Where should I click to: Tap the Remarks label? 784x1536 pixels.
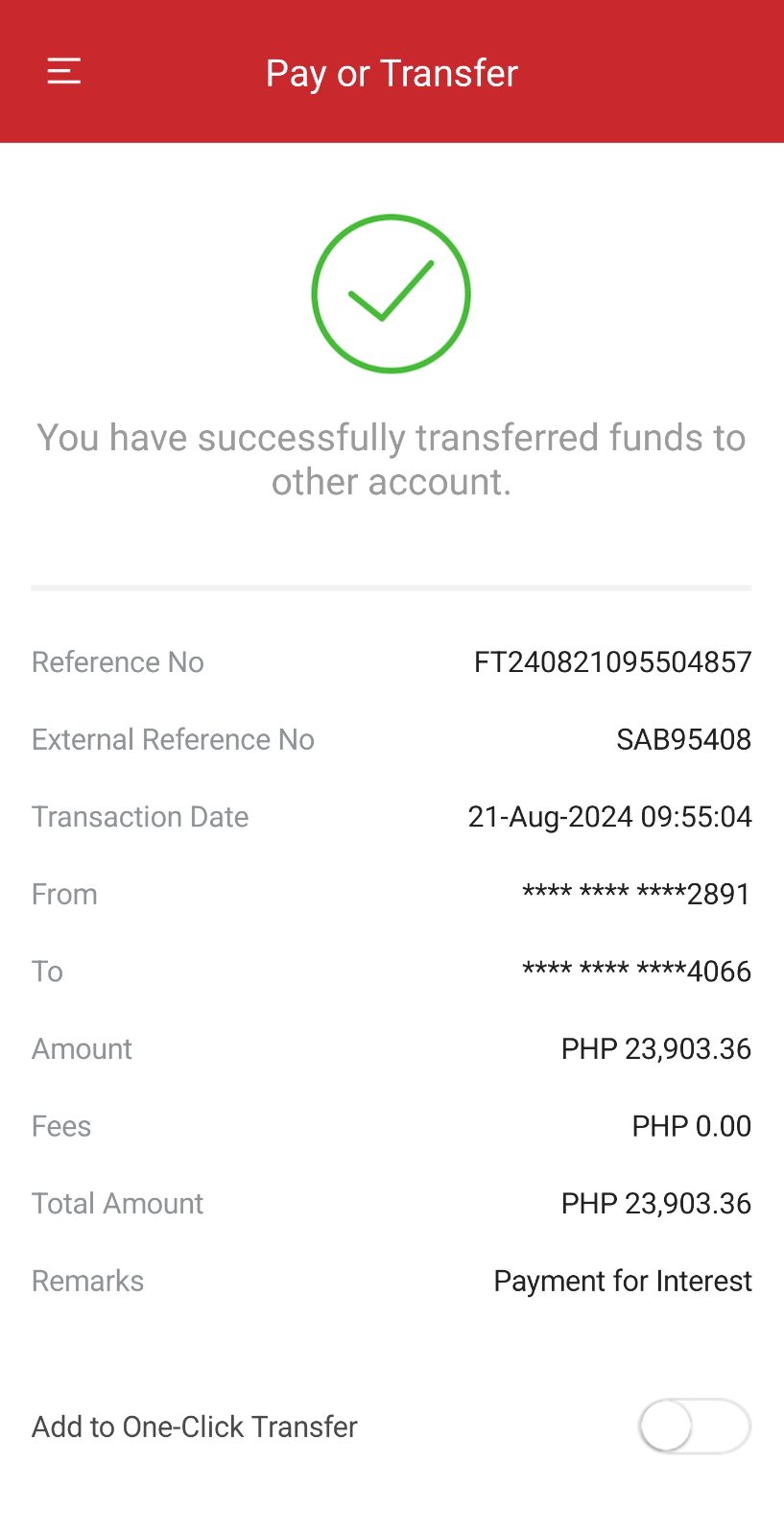(87, 1282)
